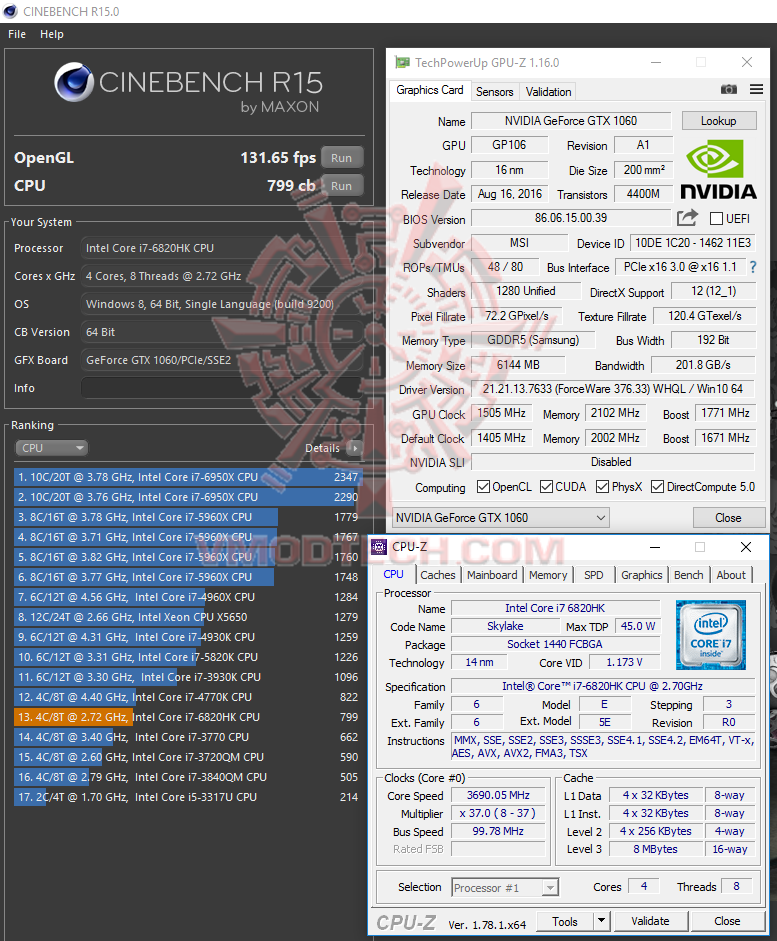Click the Details arrow icon in Ranking
Viewport: 777px width, 941px height.
point(355,448)
